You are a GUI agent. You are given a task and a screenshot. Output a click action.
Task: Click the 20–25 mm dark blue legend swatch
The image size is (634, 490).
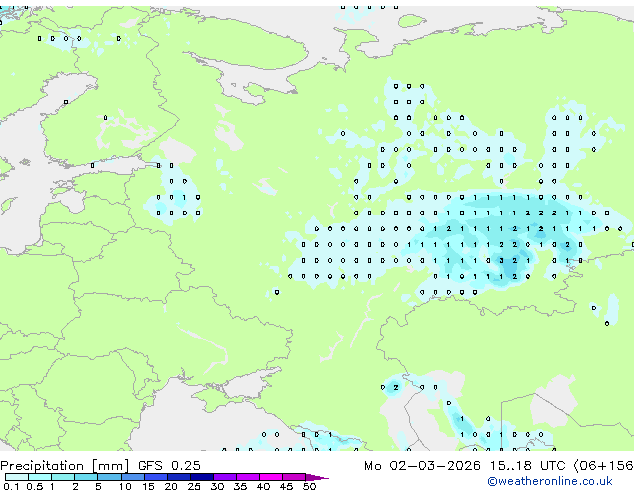pos(178,477)
